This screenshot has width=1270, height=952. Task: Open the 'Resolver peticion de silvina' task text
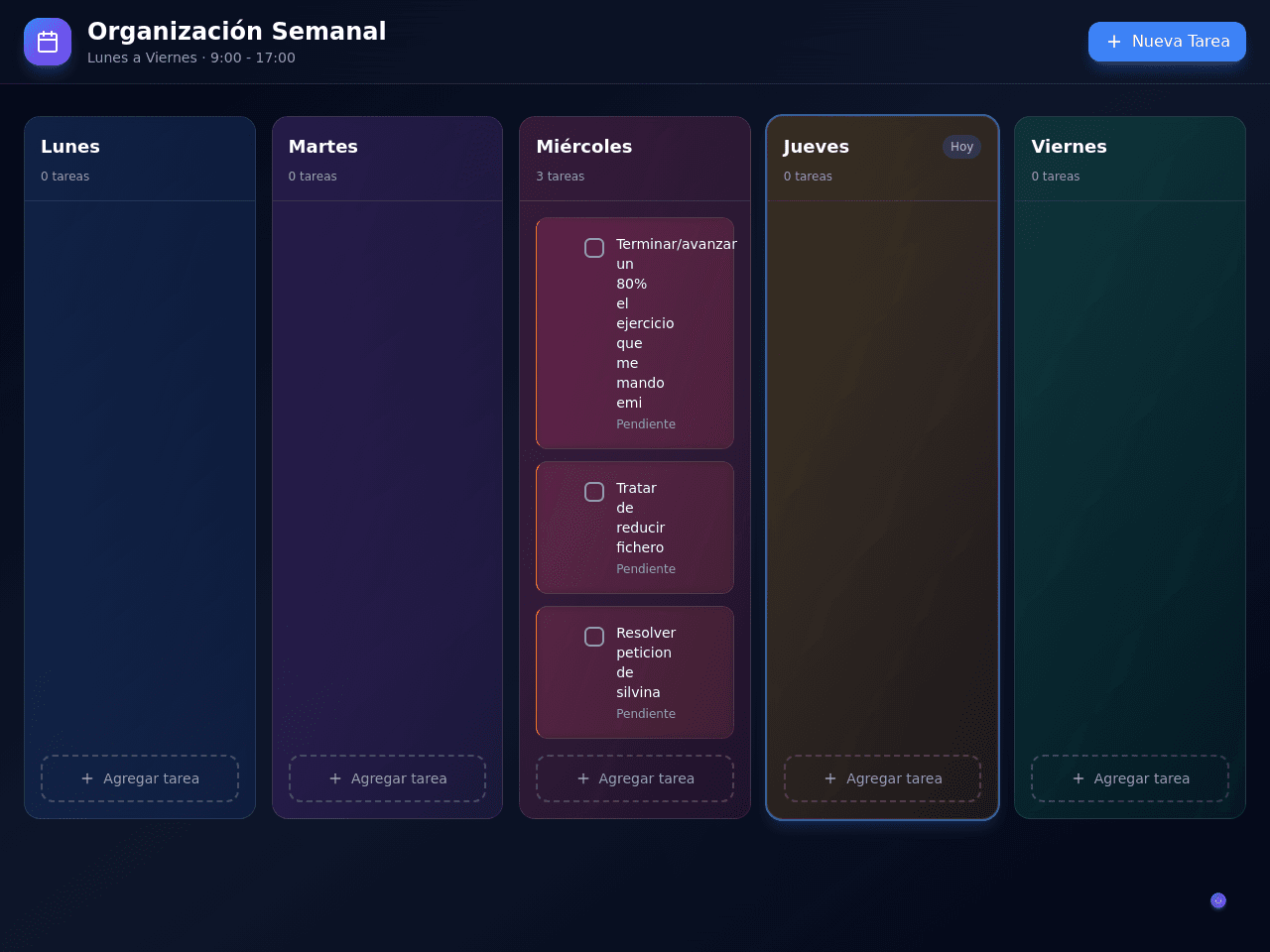pyautogui.click(x=646, y=662)
